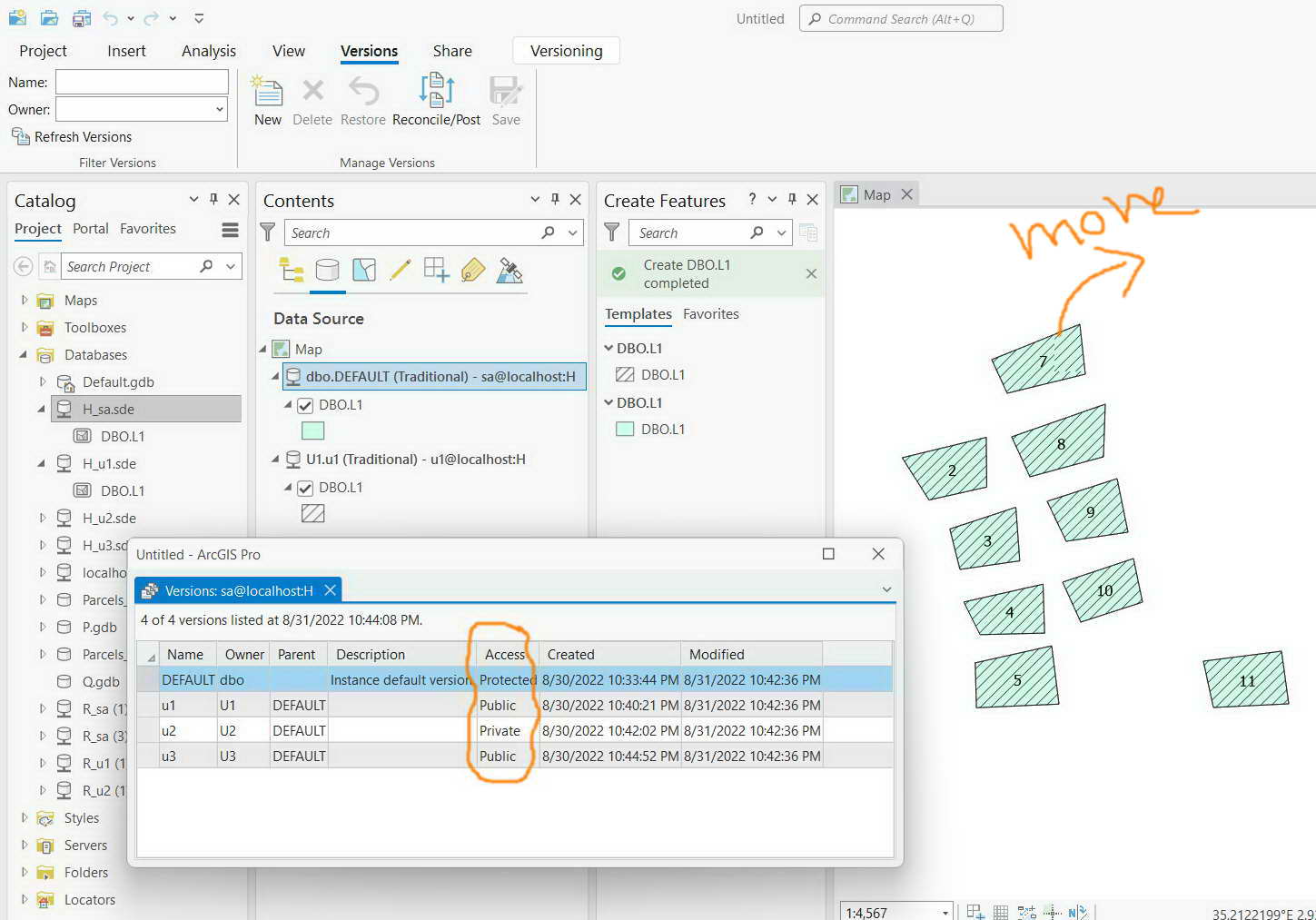Click the green DBO.L1 symbol swatch in Contents
1316x920 pixels.
pos(312,430)
